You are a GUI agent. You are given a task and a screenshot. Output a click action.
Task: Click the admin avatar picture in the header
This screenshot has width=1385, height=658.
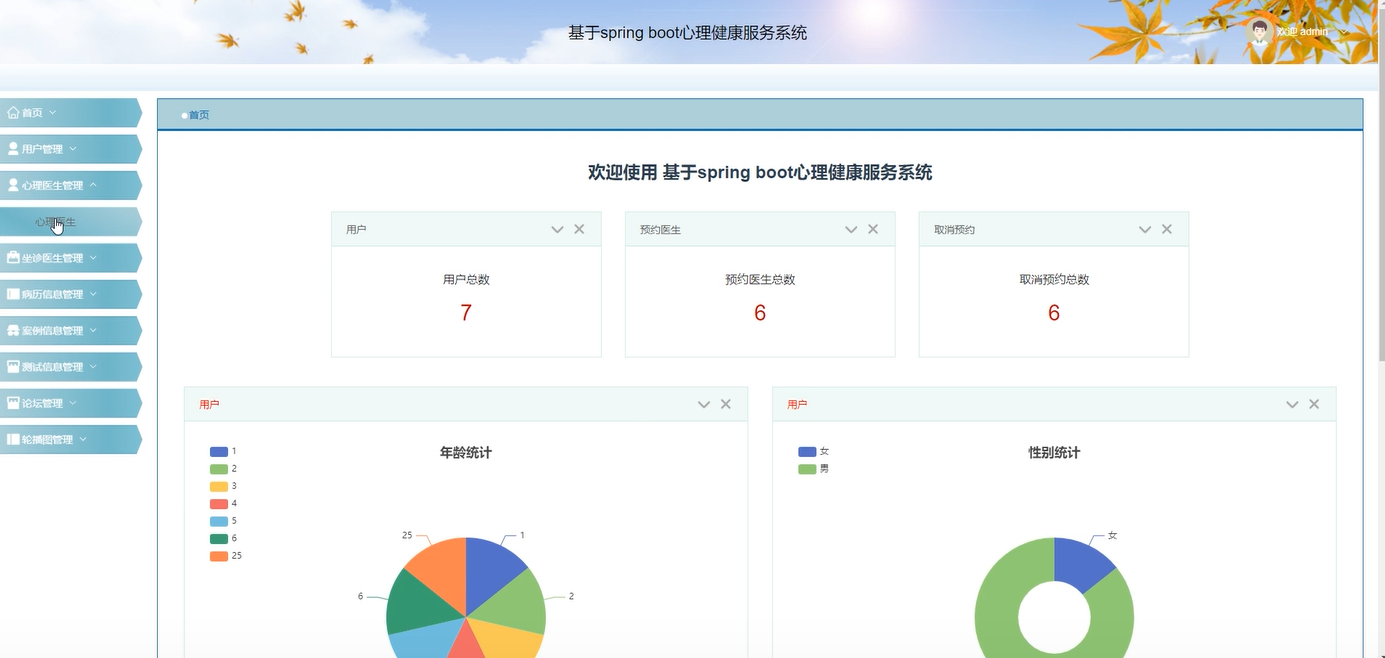[1259, 31]
